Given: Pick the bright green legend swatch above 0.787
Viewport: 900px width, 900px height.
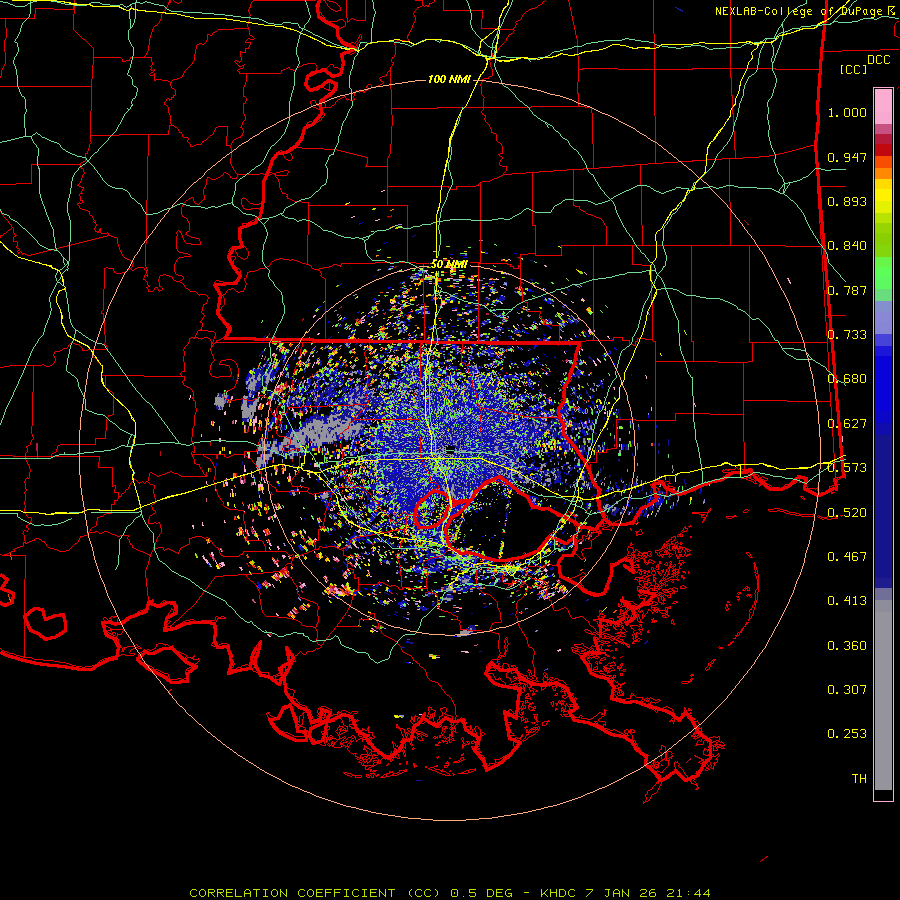Looking at the screenshot, I should pos(883,273).
